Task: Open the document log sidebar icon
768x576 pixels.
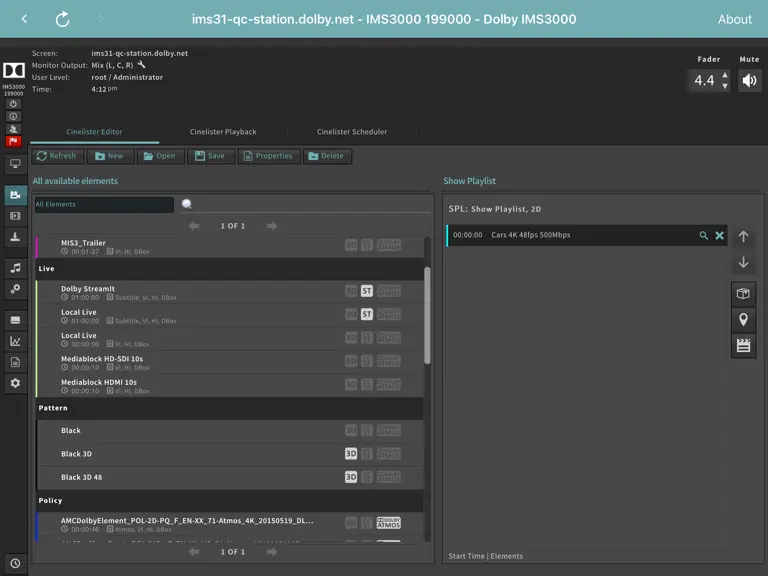Action: tap(15, 362)
